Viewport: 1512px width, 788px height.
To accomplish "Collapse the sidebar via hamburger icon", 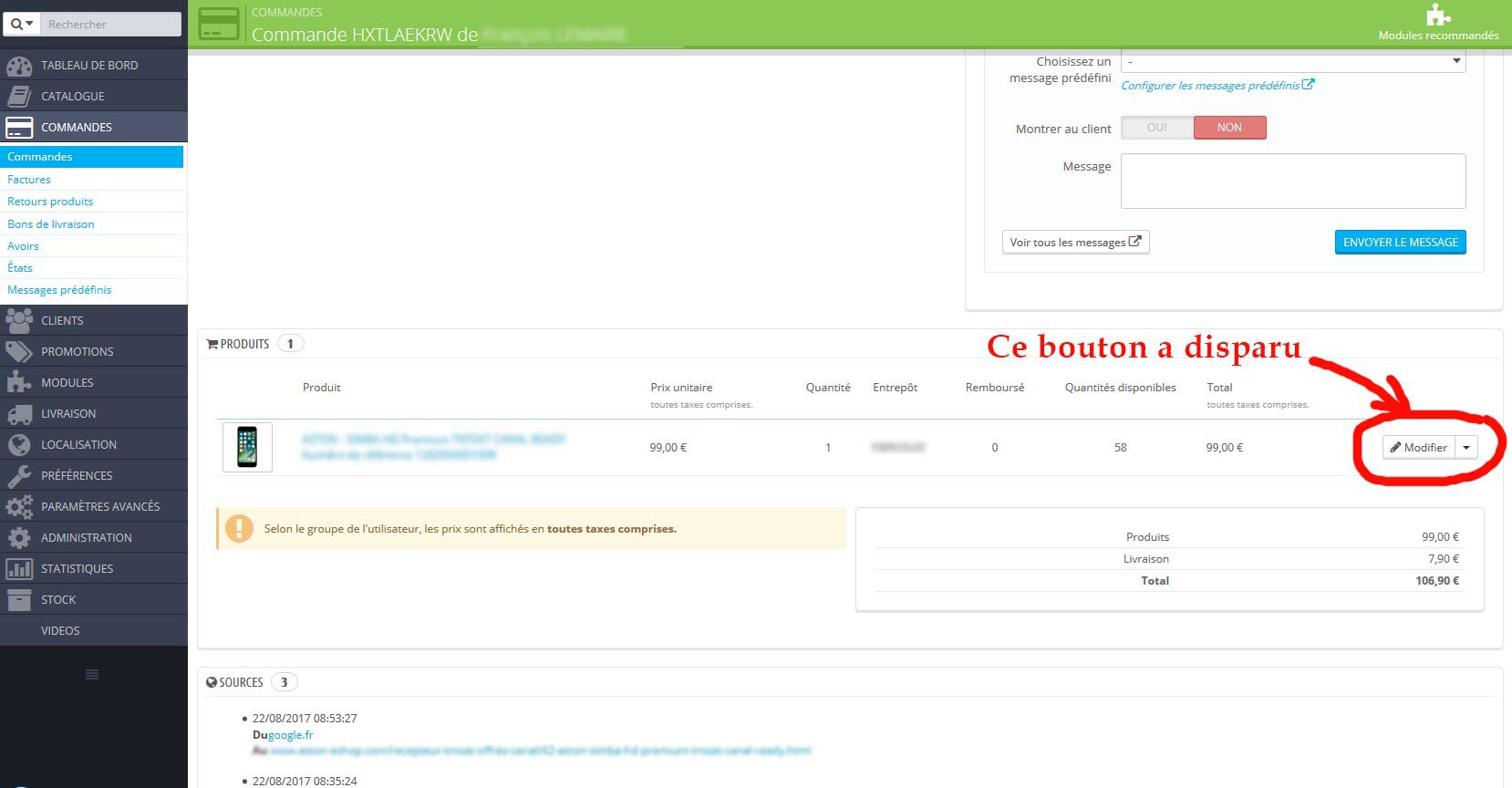I will click(92, 674).
